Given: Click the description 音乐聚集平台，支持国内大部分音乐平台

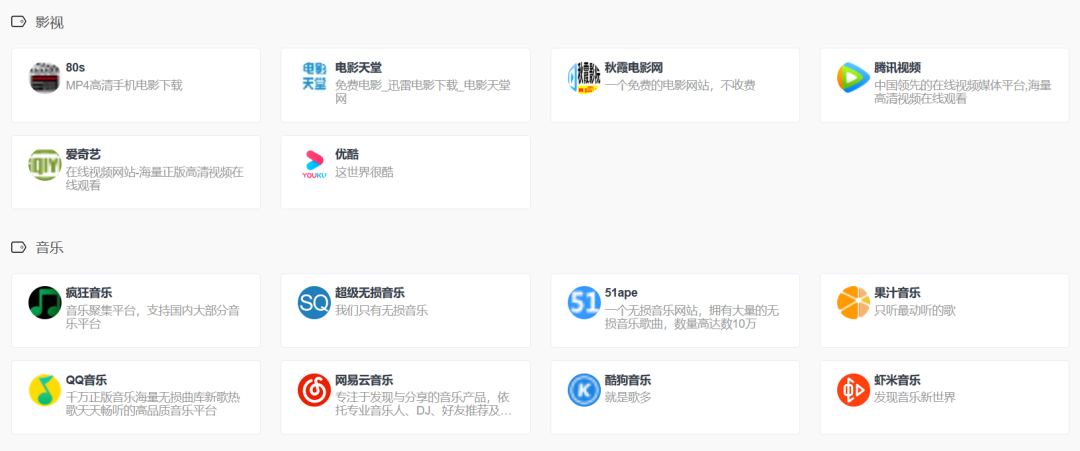Looking at the screenshot, I should click(x=153, y=317).
